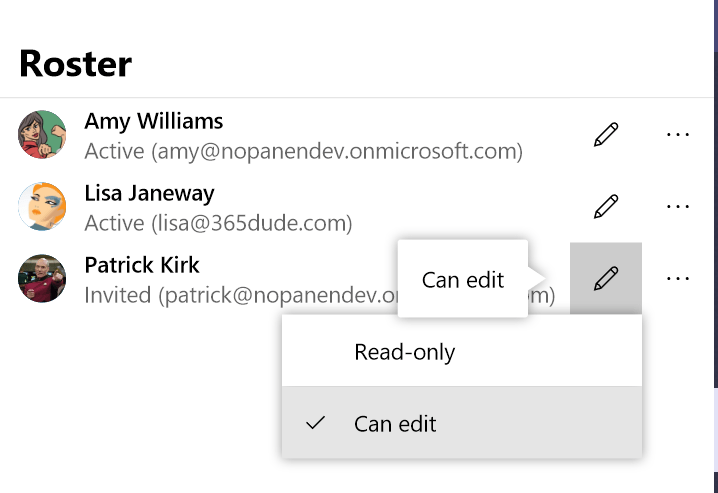Open more options for Amy Williams
The width and height of the screenshot is (718, 493).
tap(678, 135)
